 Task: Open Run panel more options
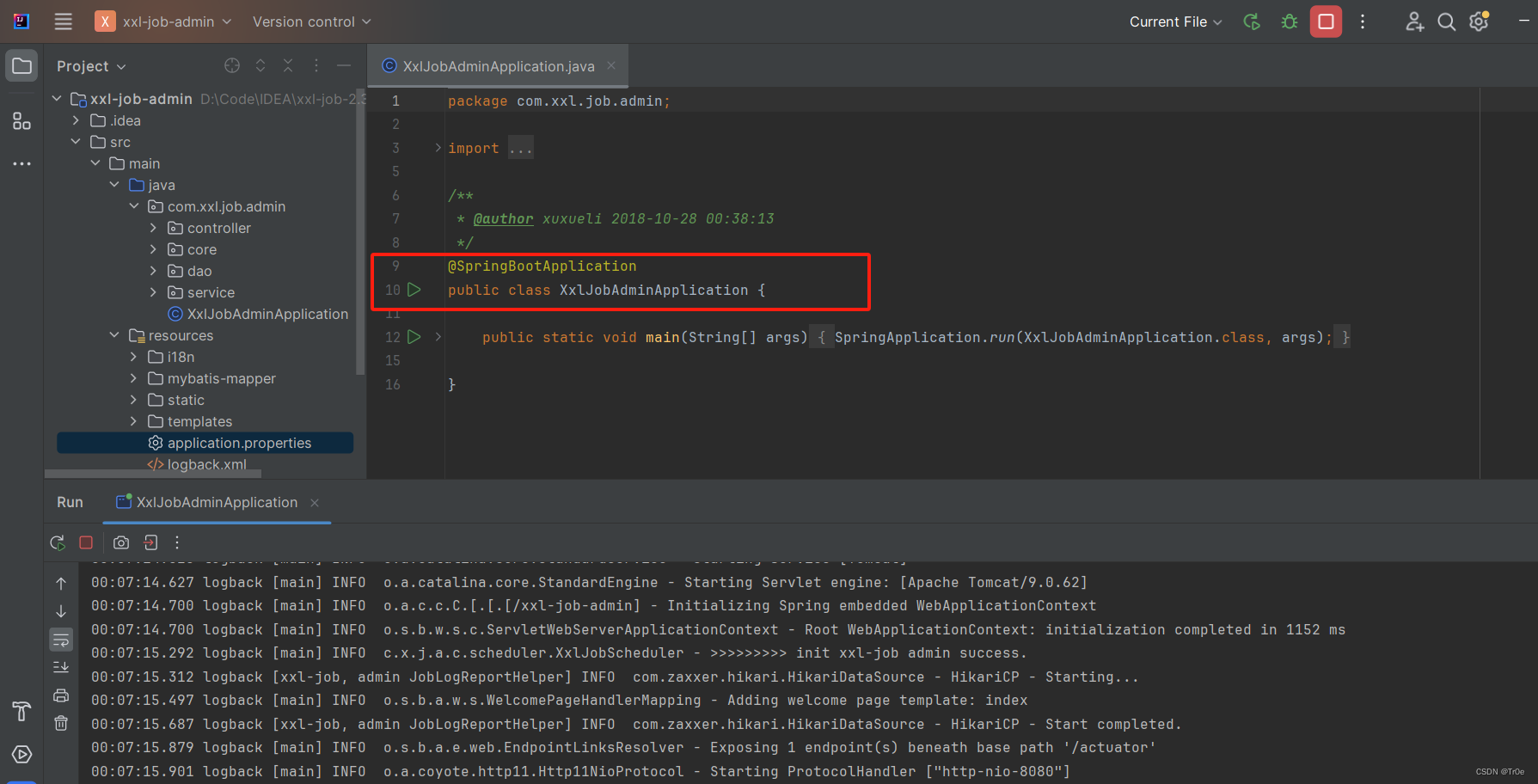click(177, 542)
